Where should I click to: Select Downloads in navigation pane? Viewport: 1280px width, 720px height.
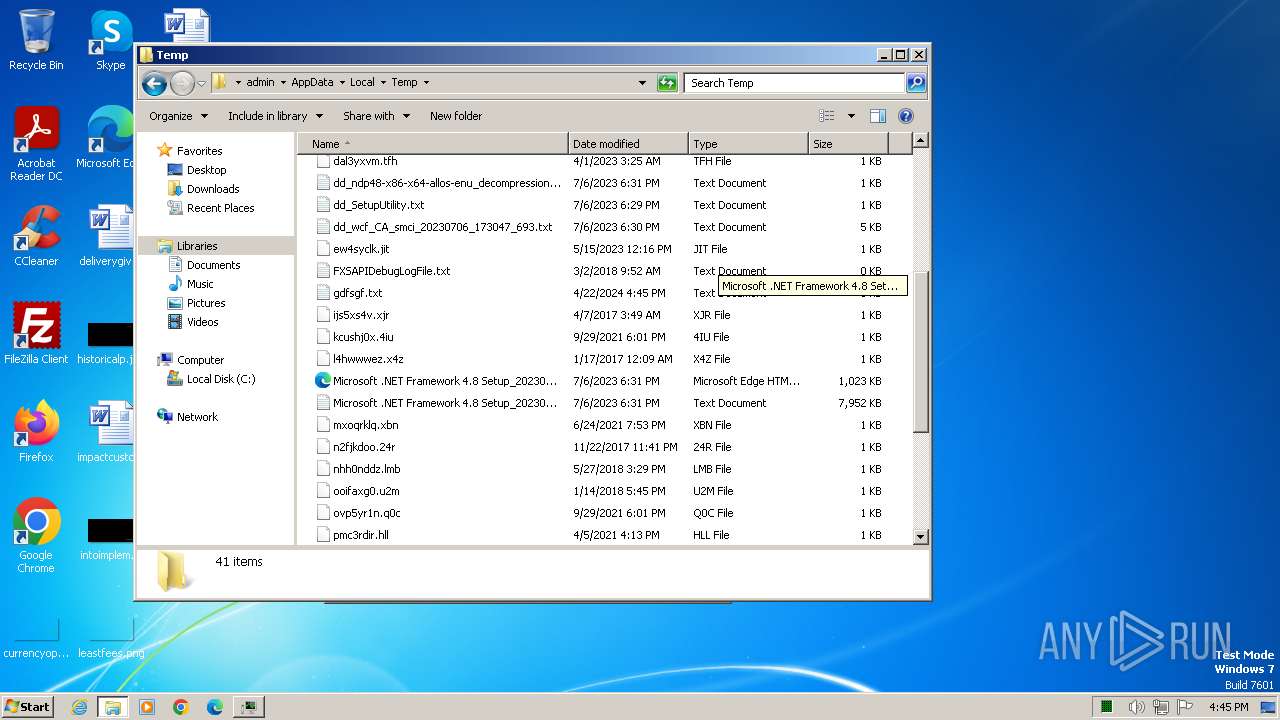213,189
